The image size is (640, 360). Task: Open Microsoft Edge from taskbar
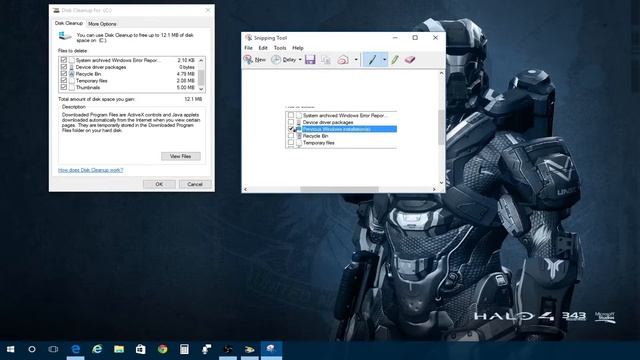76,349
